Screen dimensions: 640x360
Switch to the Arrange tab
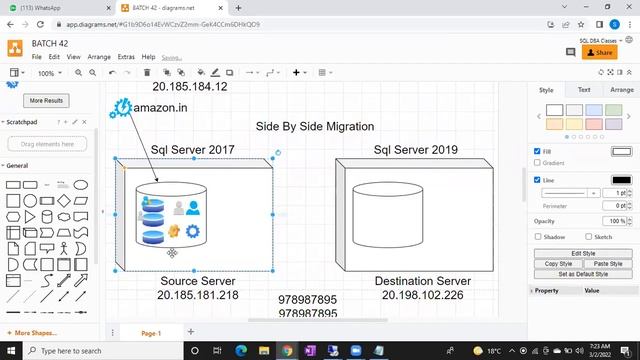pos(622,89)
